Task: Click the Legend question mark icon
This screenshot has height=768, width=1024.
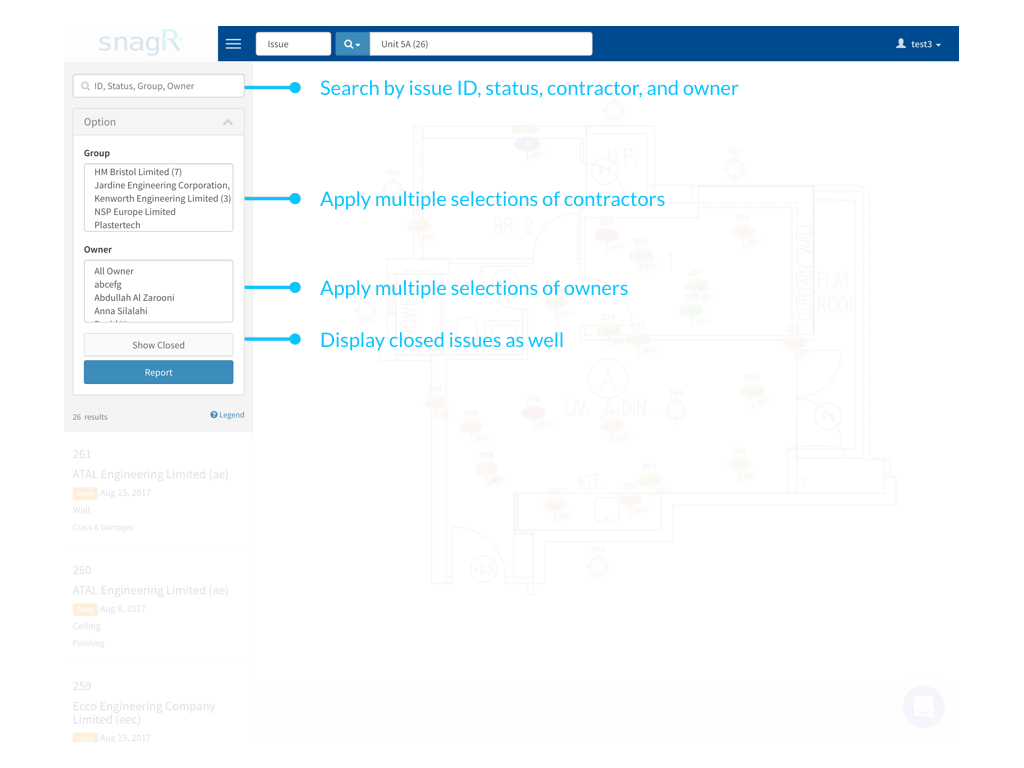Action: pyautogui.click(x=214, y=415)
